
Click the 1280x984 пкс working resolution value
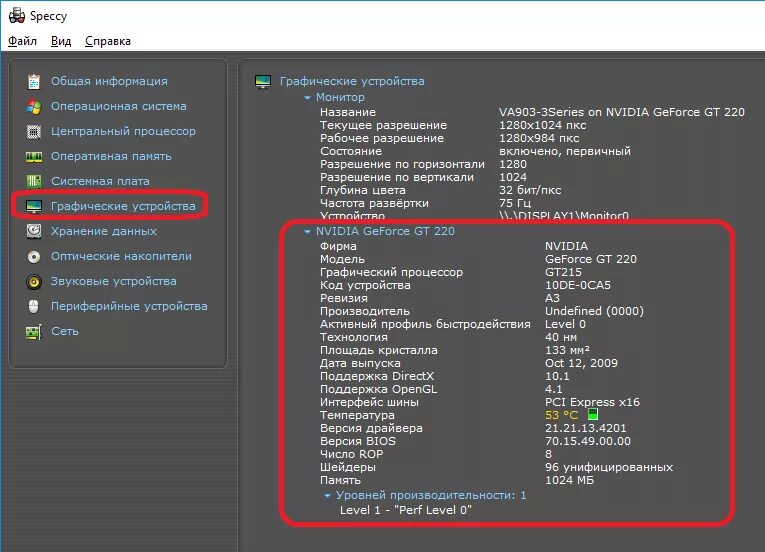coord(539,138)
